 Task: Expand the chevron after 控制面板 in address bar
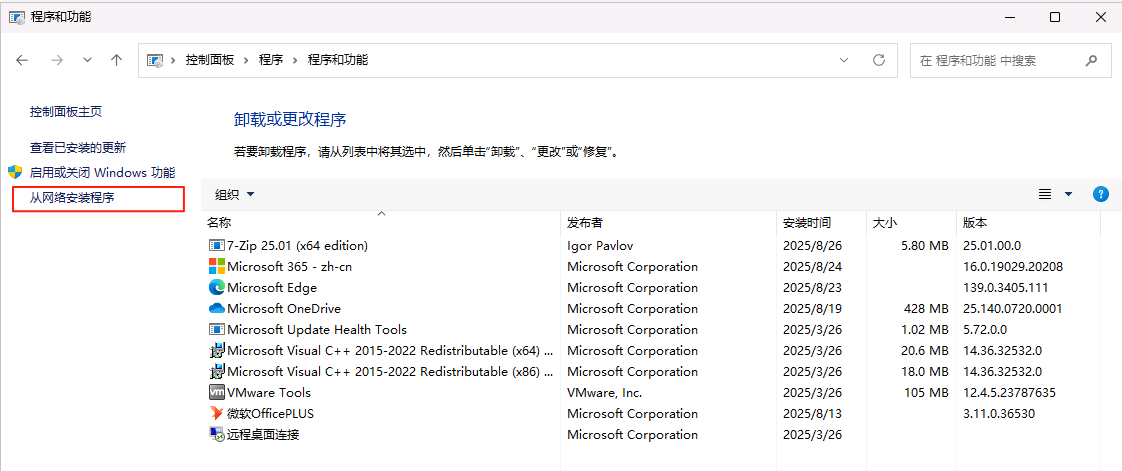click(246, 60)
